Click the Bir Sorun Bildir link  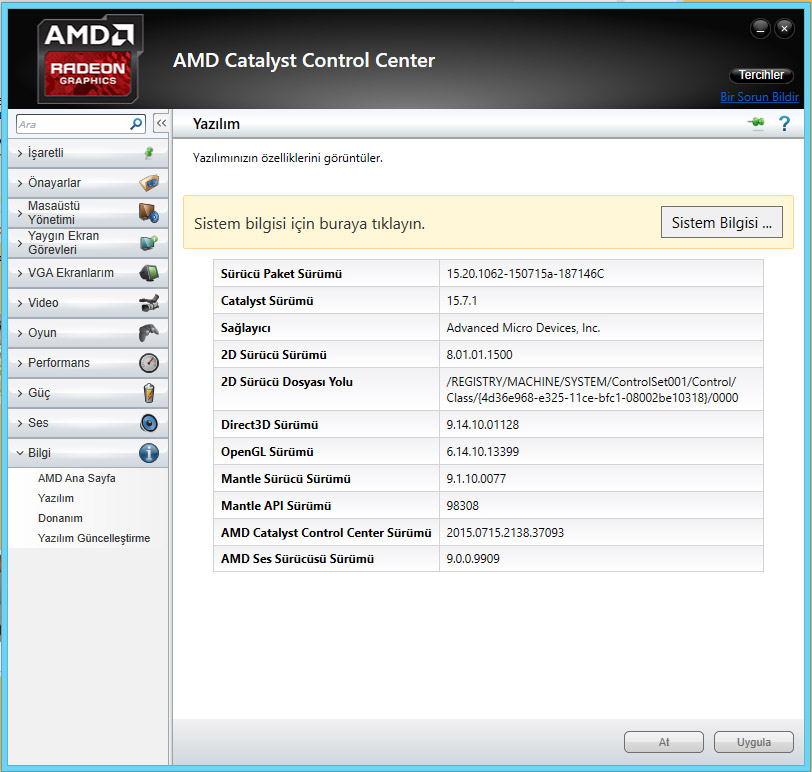point(759,97)
